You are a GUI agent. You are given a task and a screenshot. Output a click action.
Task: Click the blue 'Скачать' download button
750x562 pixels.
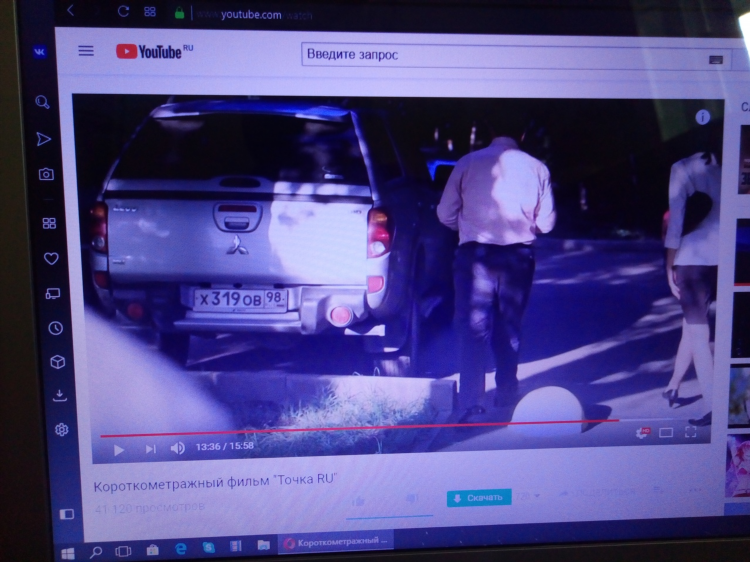[x=479, y=498]
